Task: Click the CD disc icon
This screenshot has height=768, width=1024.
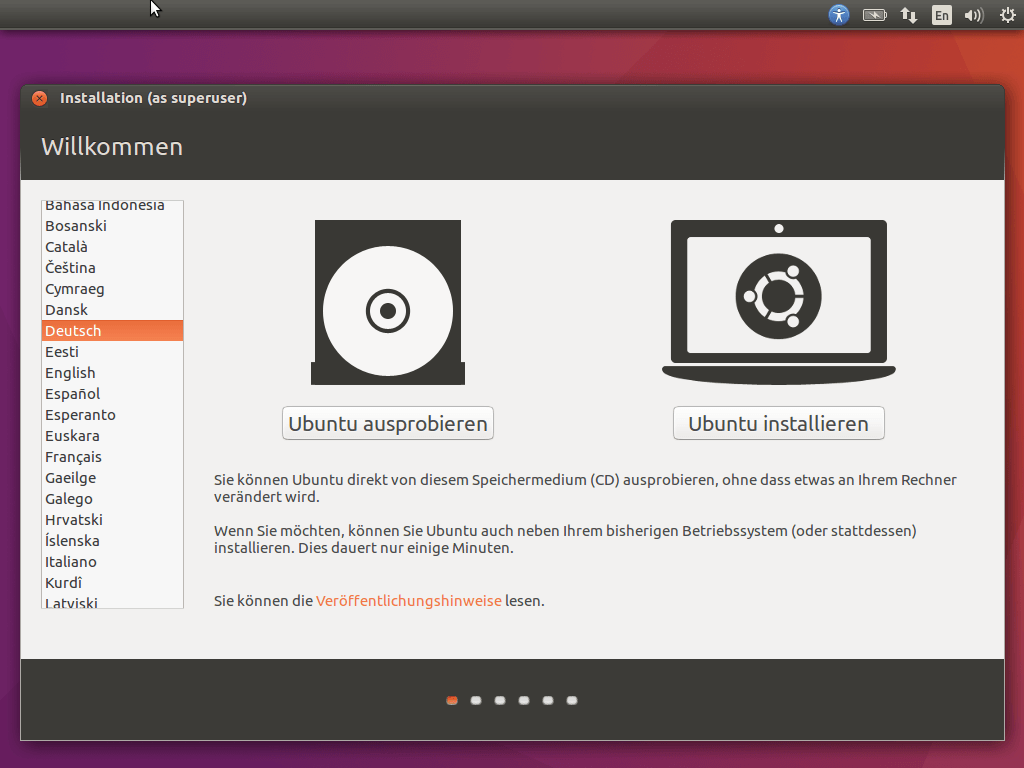Action: pyautogui.click(x=388, y=302)
